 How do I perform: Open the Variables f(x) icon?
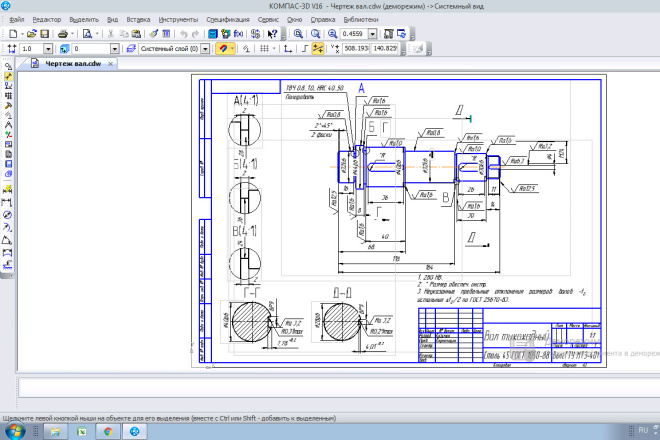(238, 34)
